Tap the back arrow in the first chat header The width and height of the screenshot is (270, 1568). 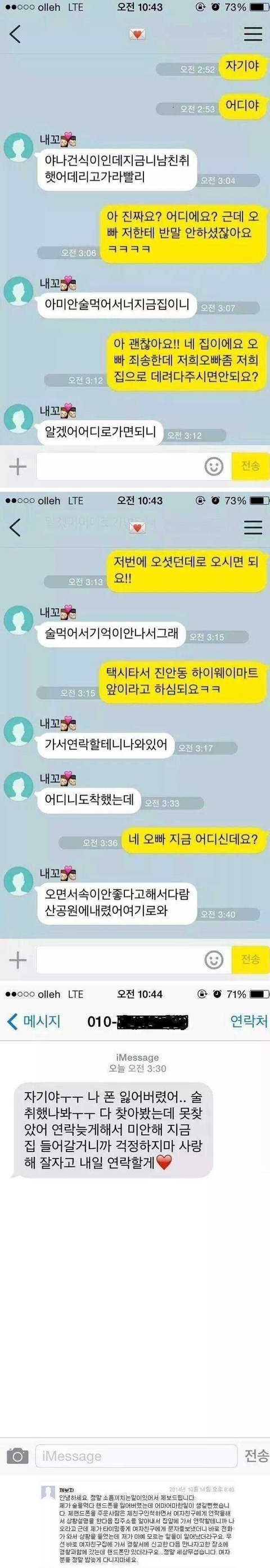[x=15, y=34]
